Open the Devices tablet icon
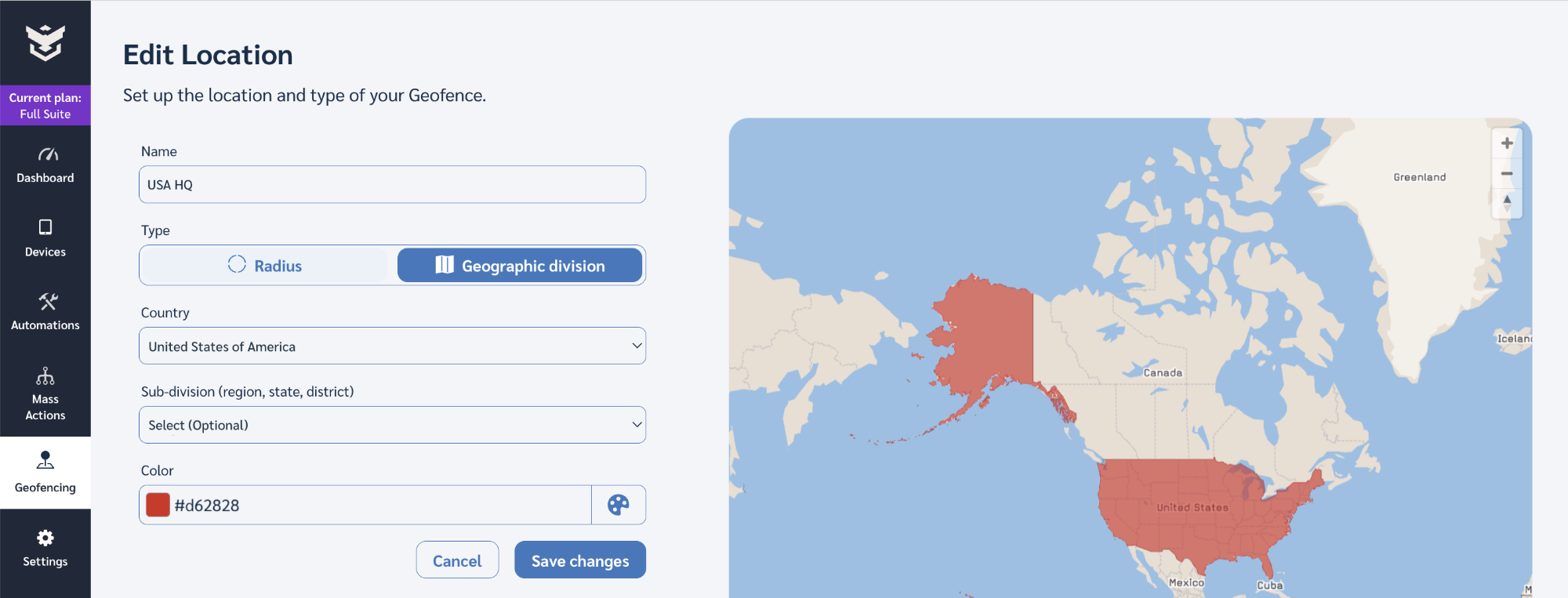1568x598 pixels. 45,227
